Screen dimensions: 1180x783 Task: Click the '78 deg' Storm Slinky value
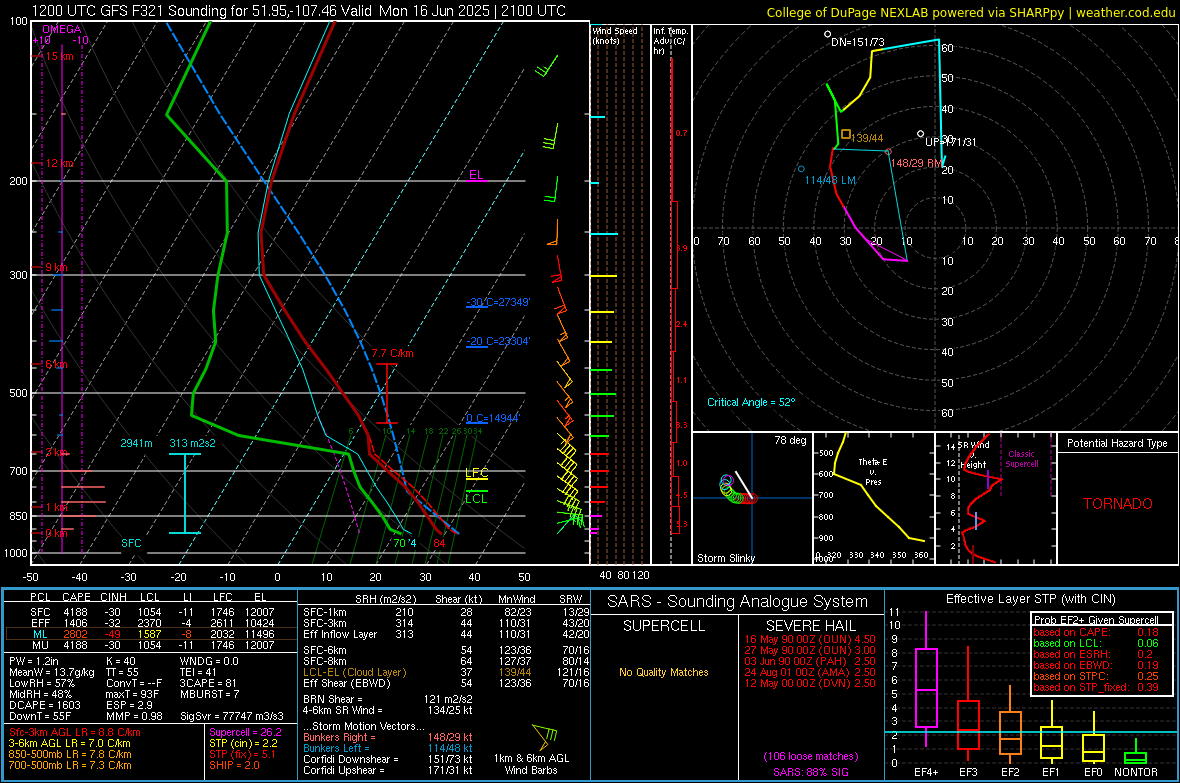click(790, 440)
